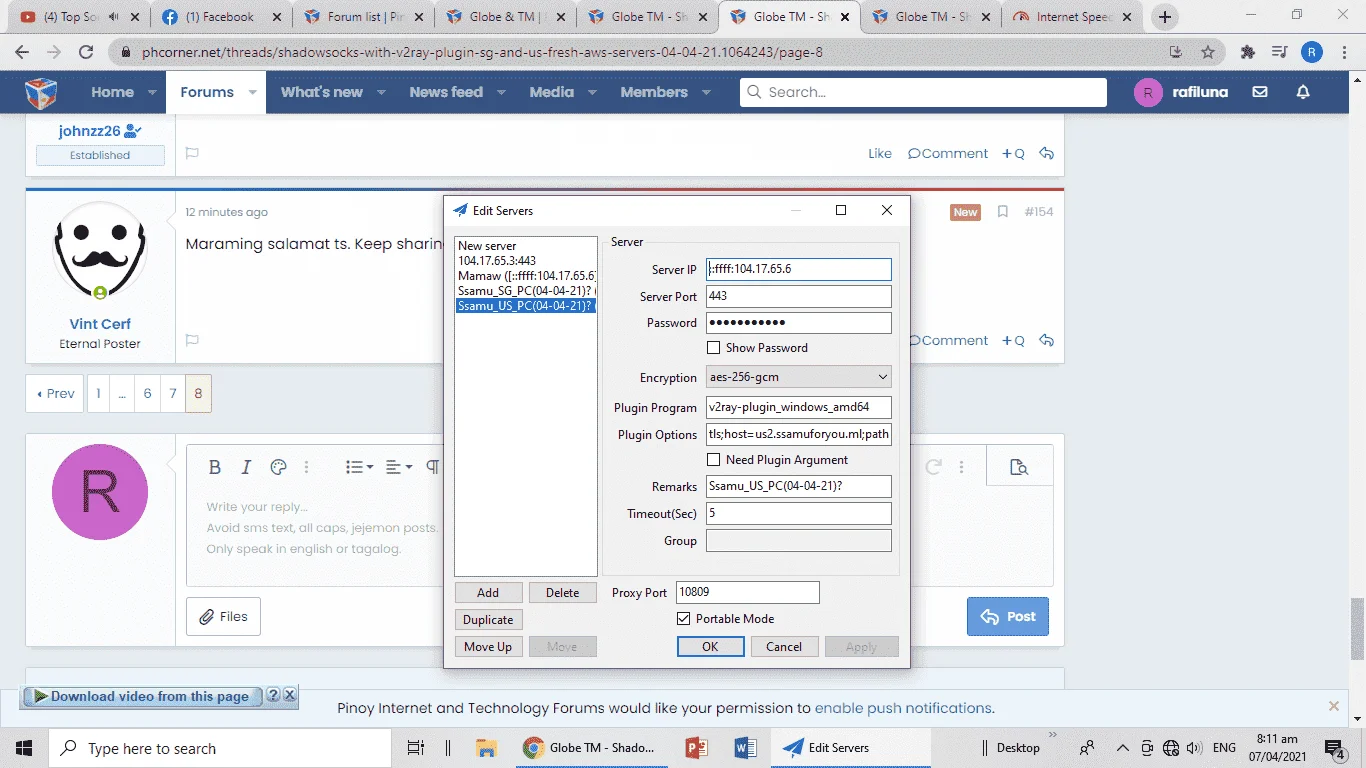Image resolution: width=1366 pixels, height=768 pixels.
Task: Open a new Chrome tab
Action: point(1165,17)
